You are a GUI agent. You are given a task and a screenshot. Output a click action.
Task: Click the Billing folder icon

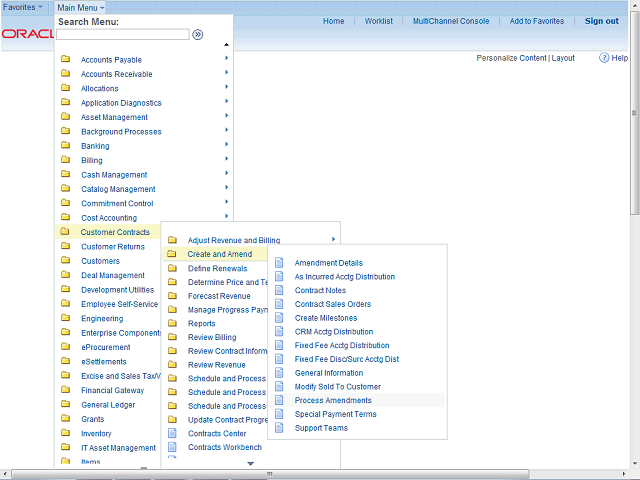point(65,160)
